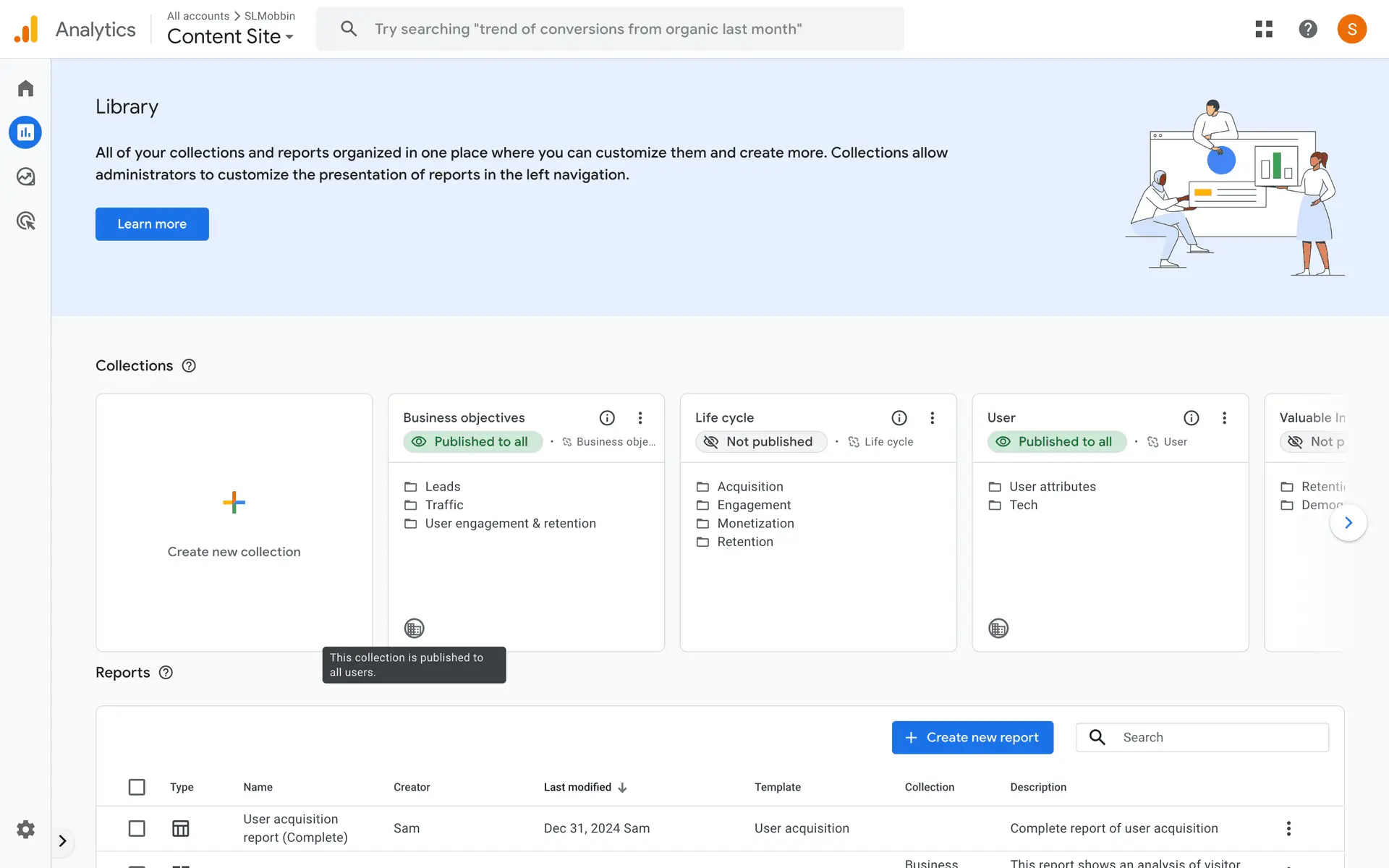Open the Help question mark icon
The image size is (1389, 868).
(1307, 29)
